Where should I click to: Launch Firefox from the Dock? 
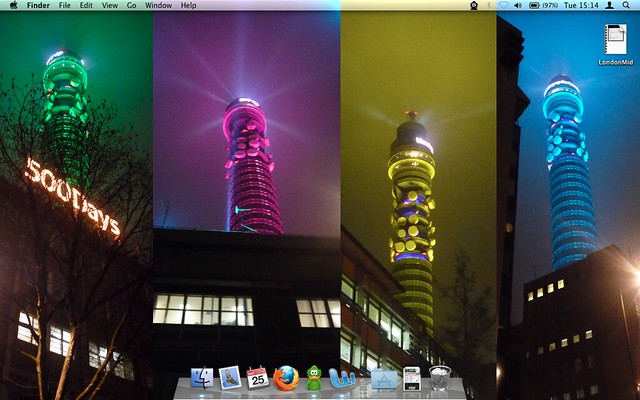click(286, 378)
